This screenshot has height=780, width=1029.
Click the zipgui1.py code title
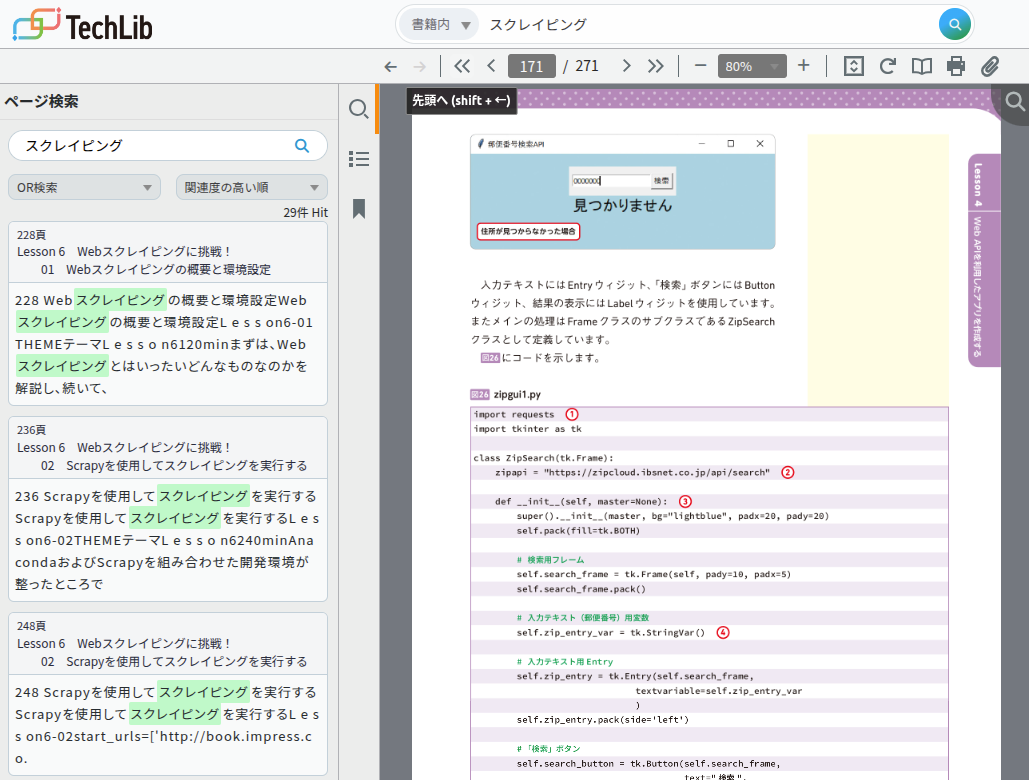(516, 394)
